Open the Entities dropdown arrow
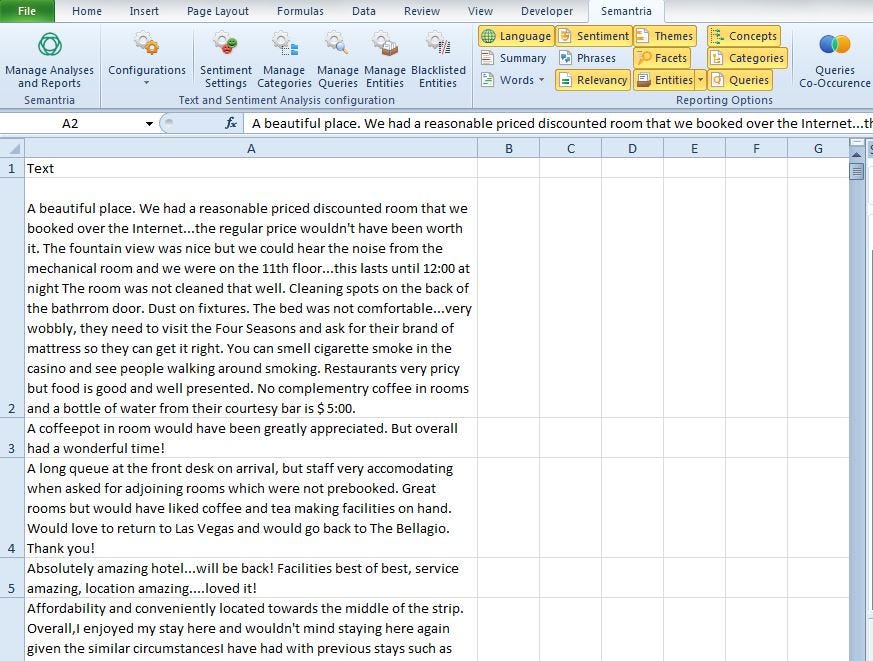This screenshot has width=873, height=661. [701, 79]
